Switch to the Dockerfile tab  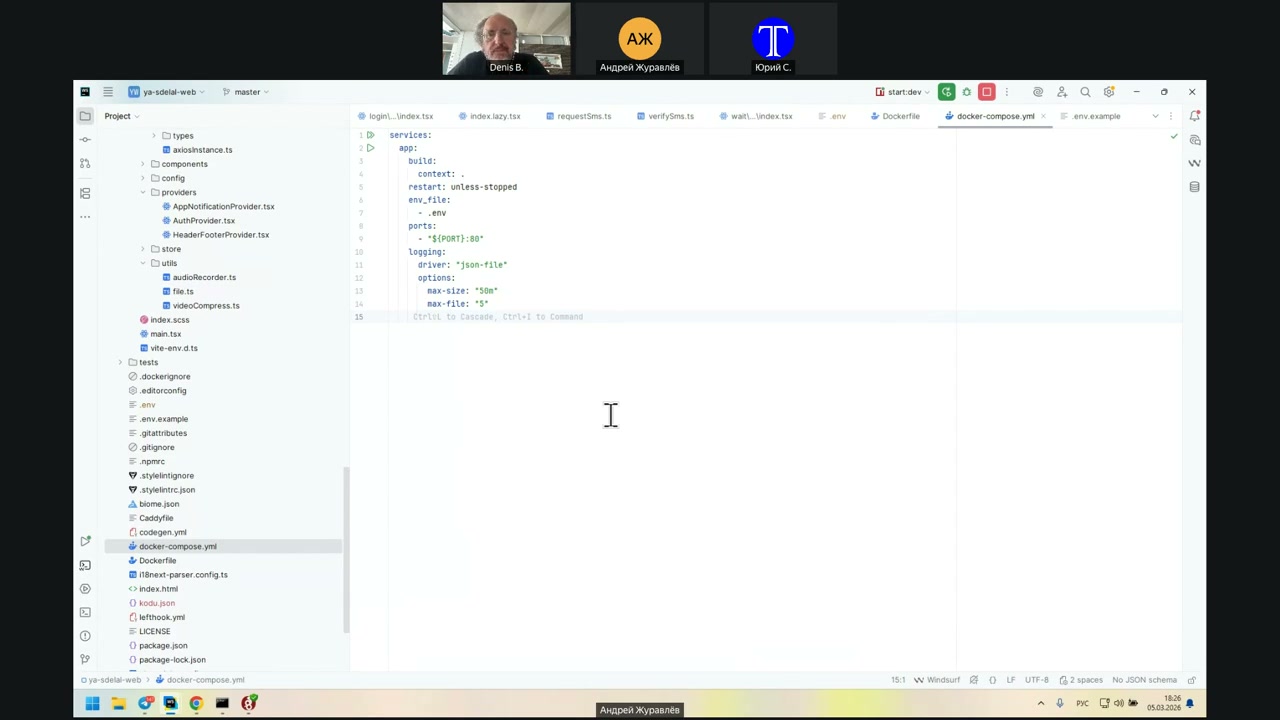pos(900,116)
